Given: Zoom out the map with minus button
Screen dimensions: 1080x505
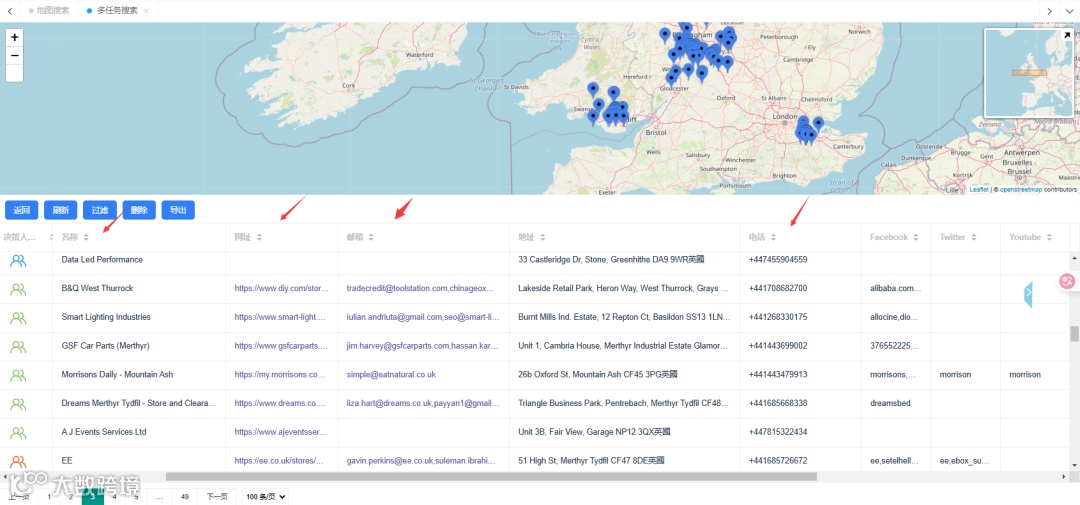Looking at the screenshot, I should [x=14, y=56].
